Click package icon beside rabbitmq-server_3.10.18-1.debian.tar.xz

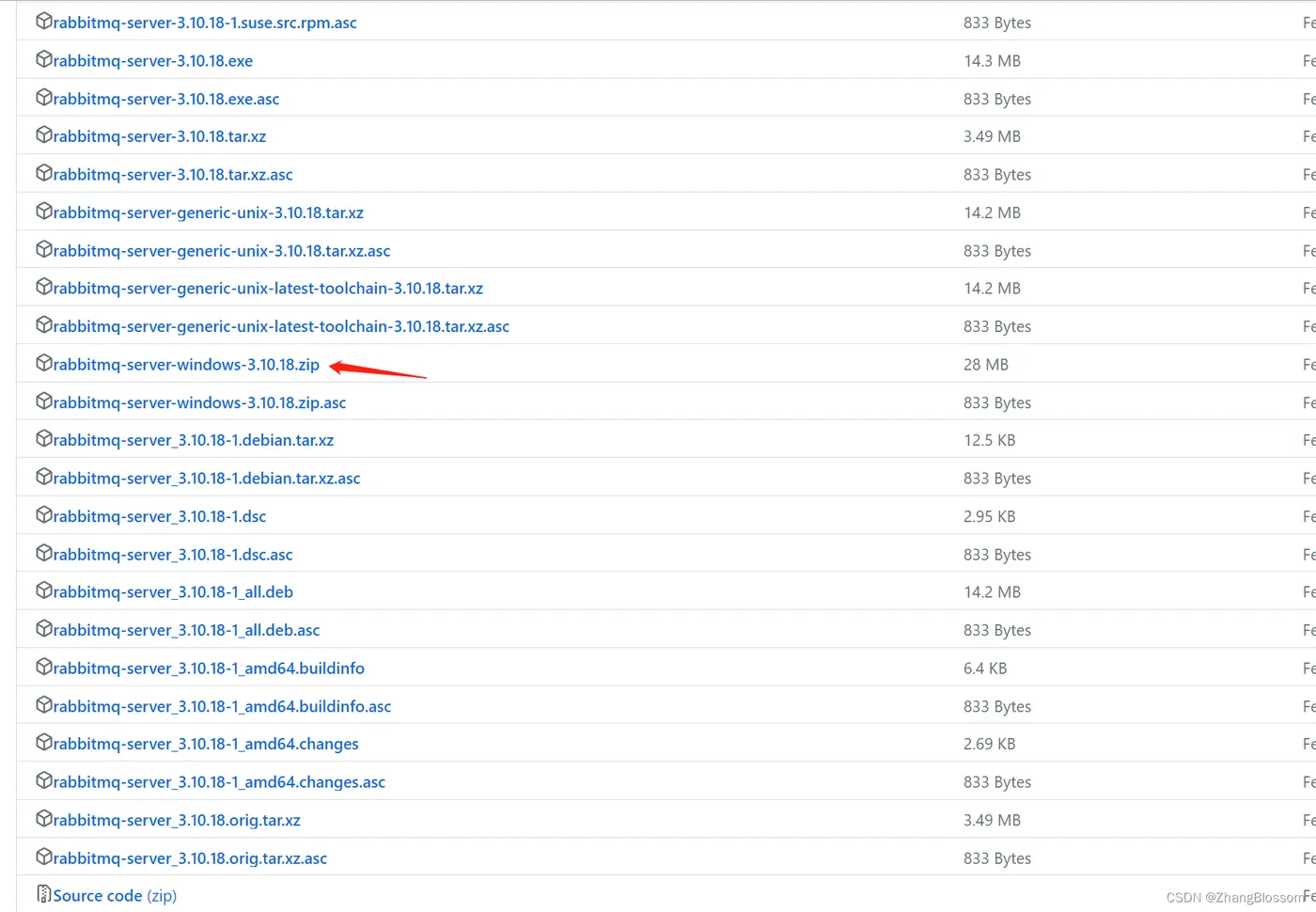[43, 439]
